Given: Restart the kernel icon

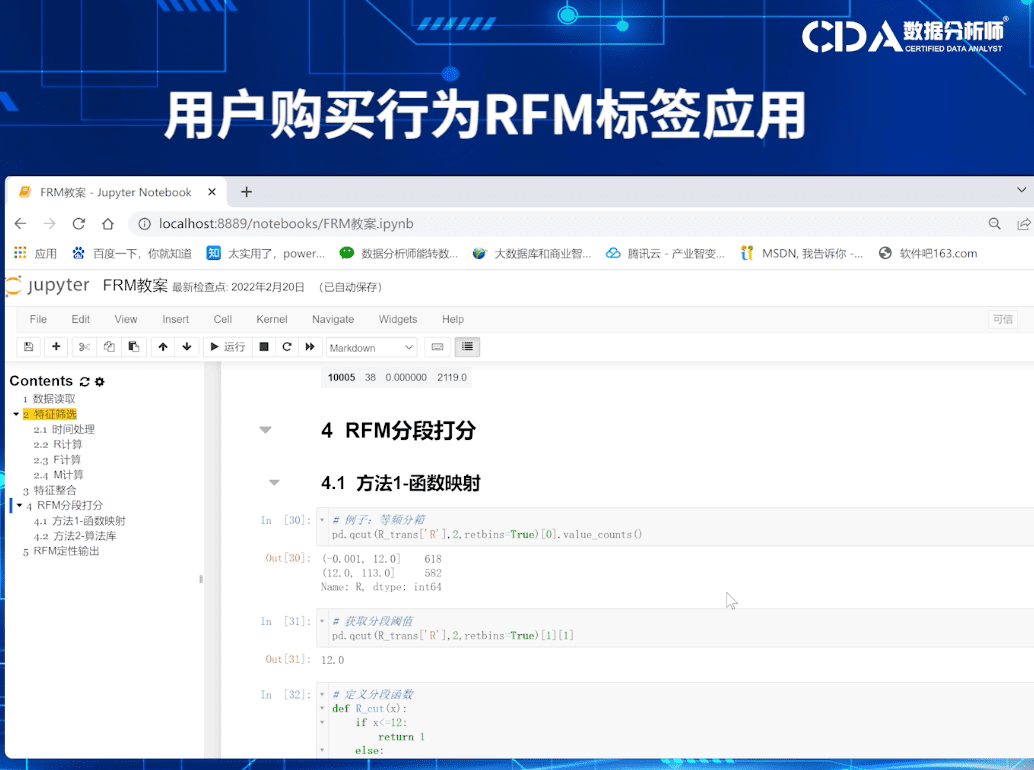Looking at the screenshot, I should 287,347.
